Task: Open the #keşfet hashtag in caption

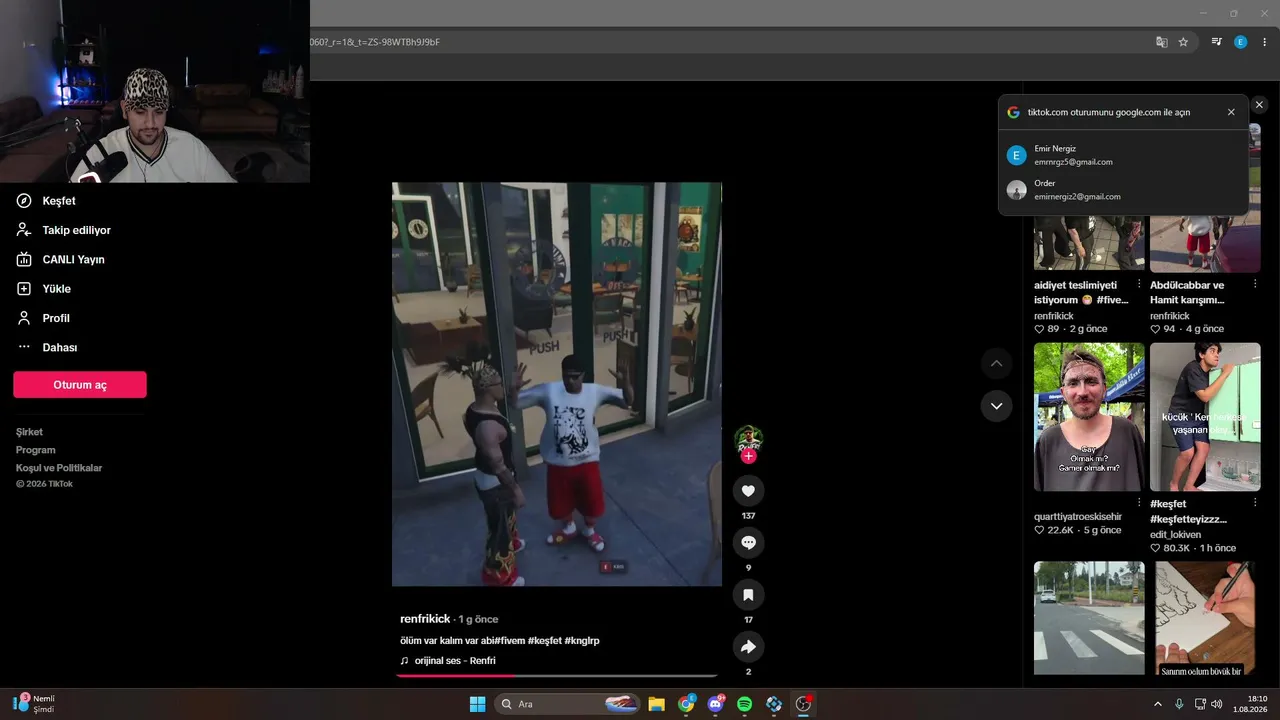Action: [x=545, y=640]
